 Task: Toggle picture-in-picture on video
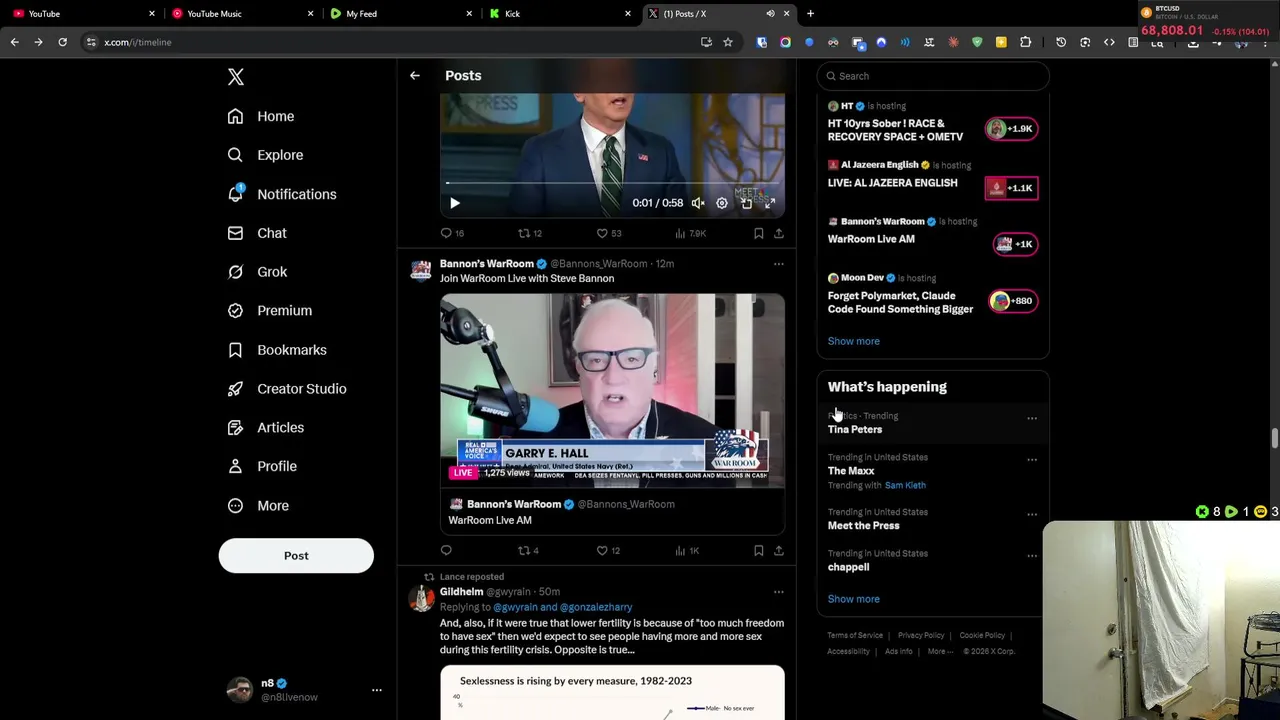[746, 203]
